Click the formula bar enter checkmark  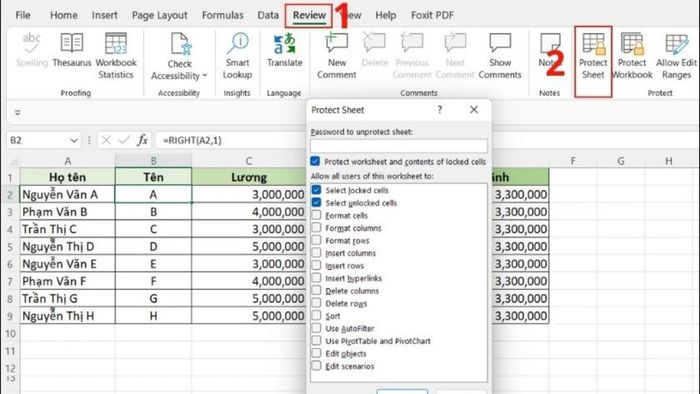tap(124, 140)
